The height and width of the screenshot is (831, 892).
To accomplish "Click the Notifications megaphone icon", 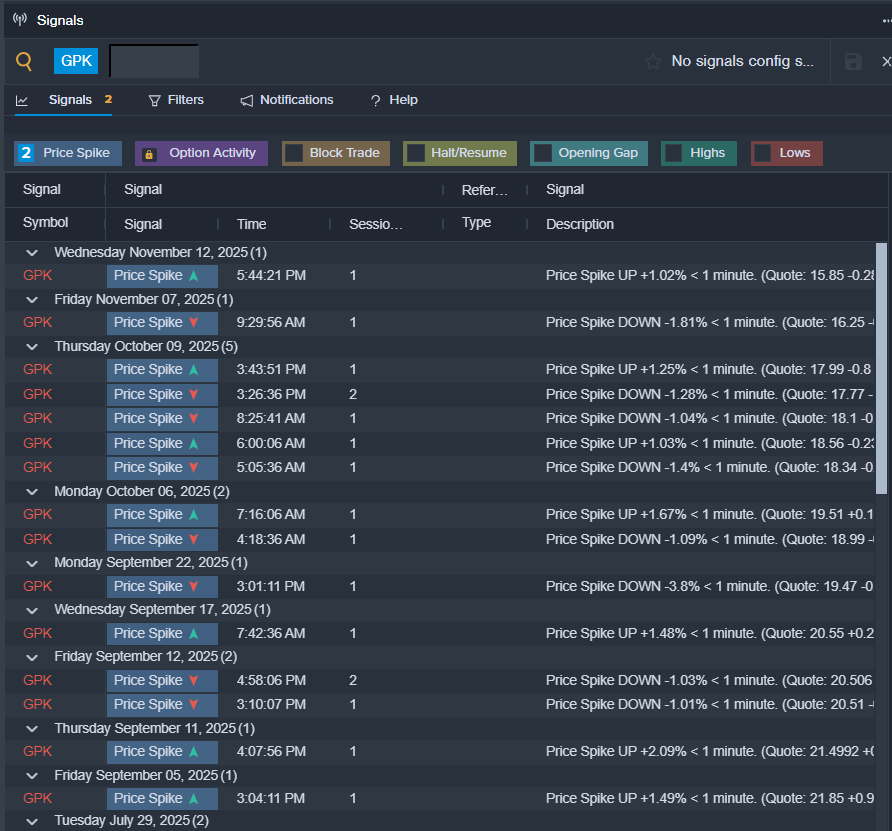I will pos(247,100).
